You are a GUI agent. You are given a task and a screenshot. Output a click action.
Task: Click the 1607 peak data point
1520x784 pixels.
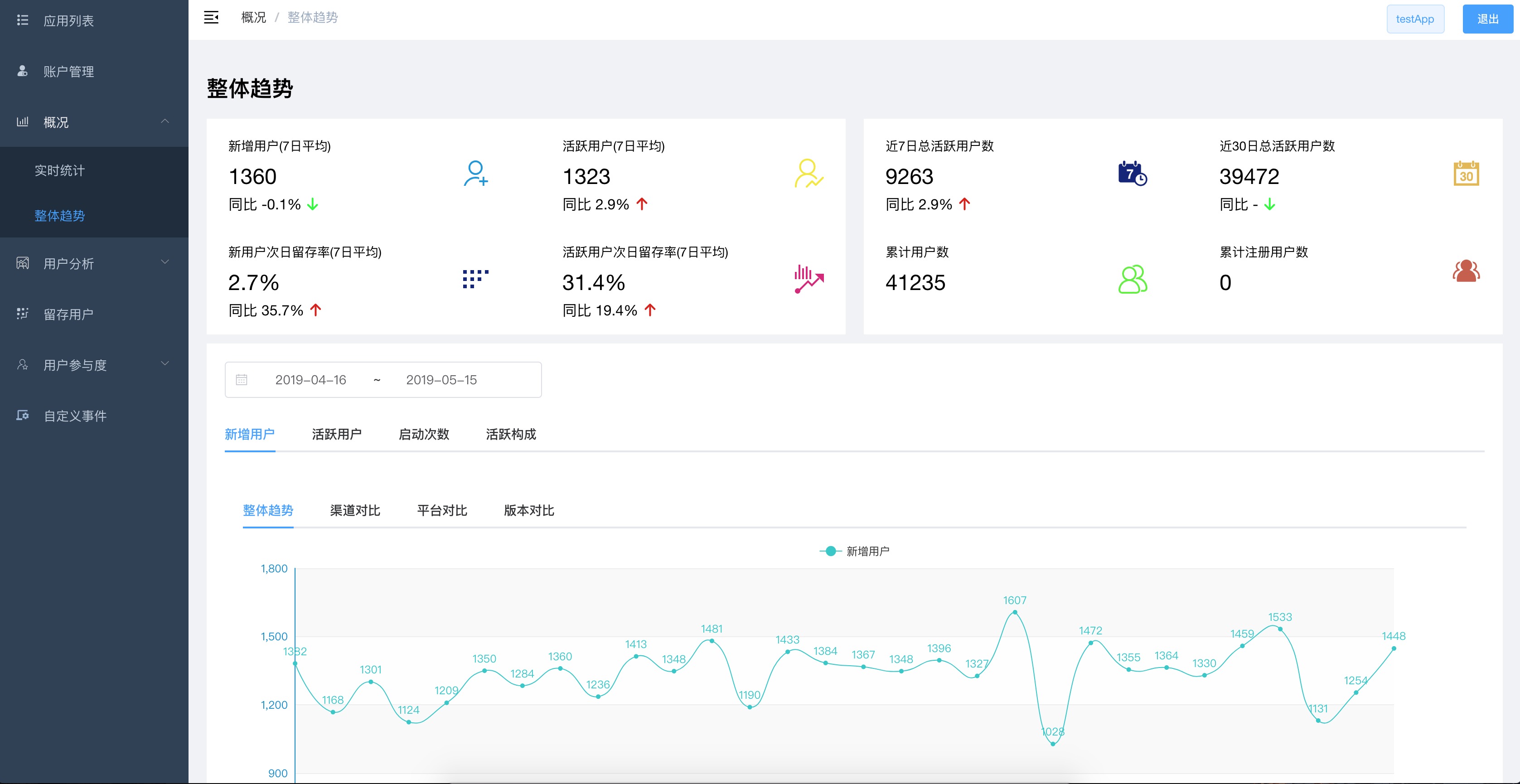[x=1015, y=612]
